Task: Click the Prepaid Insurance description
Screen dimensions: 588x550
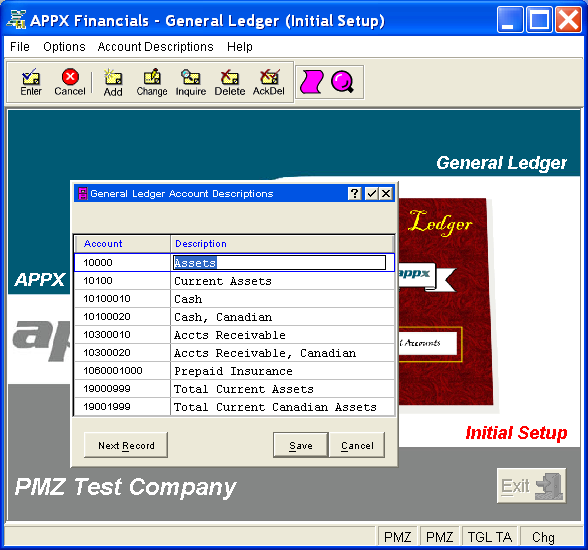Action: pyautogui.click(x=233, y=371)
